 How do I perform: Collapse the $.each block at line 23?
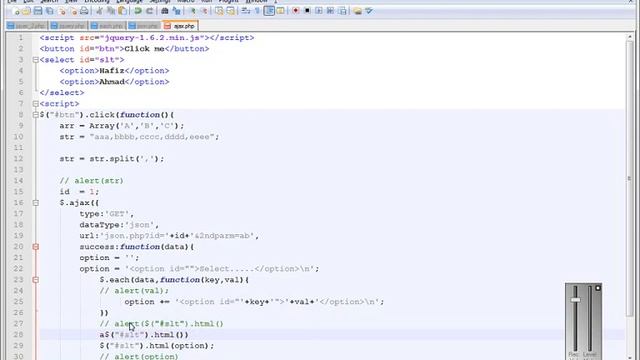36,280
